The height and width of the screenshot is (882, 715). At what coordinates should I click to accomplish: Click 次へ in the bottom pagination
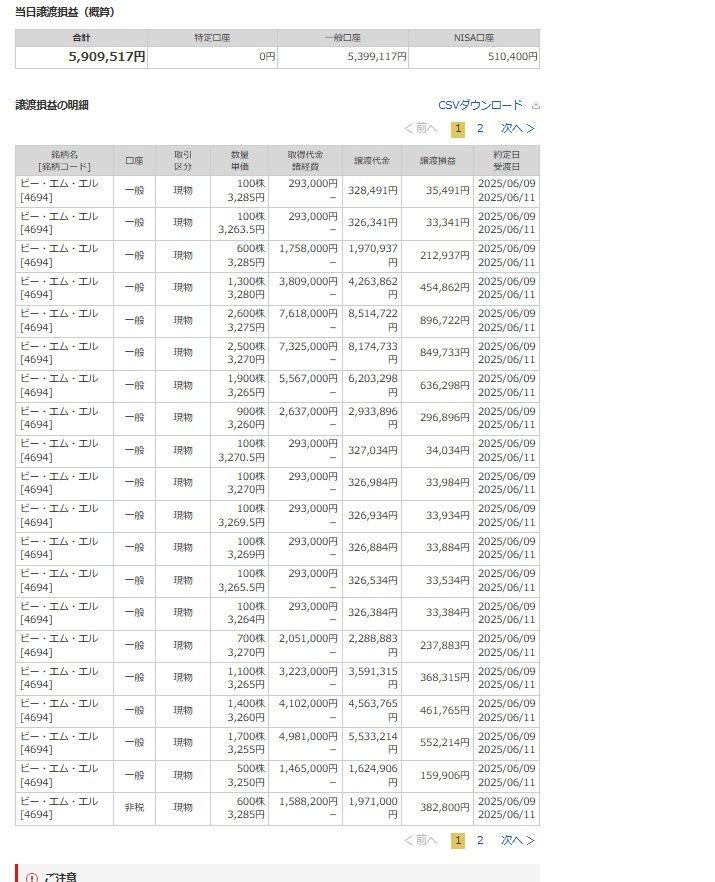tap(517, 840)
